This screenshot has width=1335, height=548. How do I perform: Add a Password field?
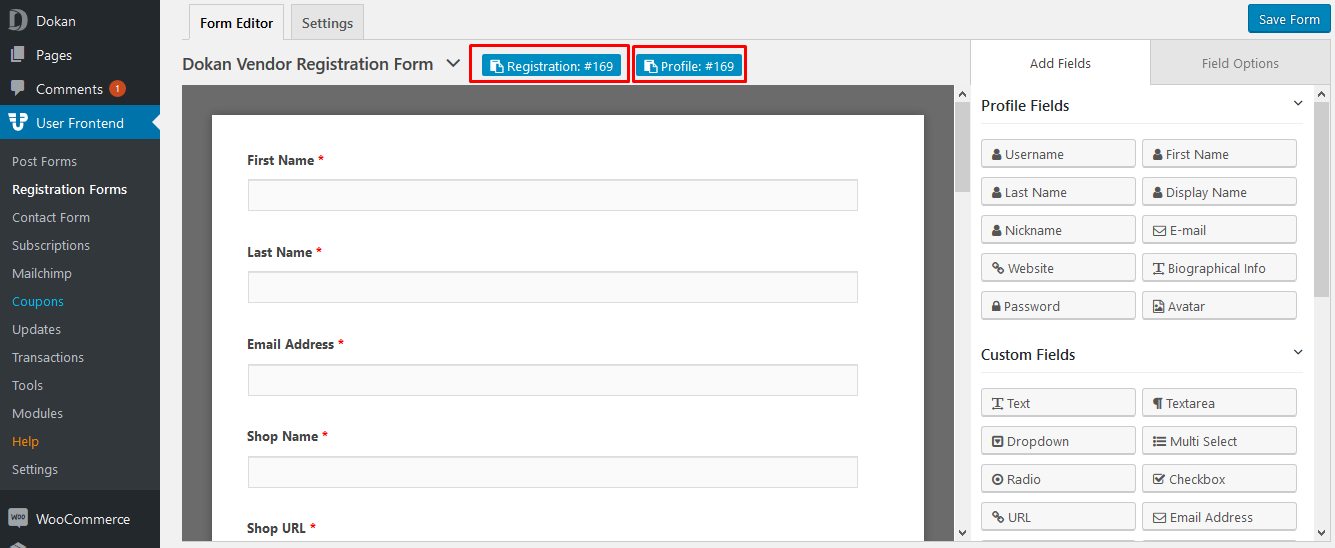pos(1058,306)
